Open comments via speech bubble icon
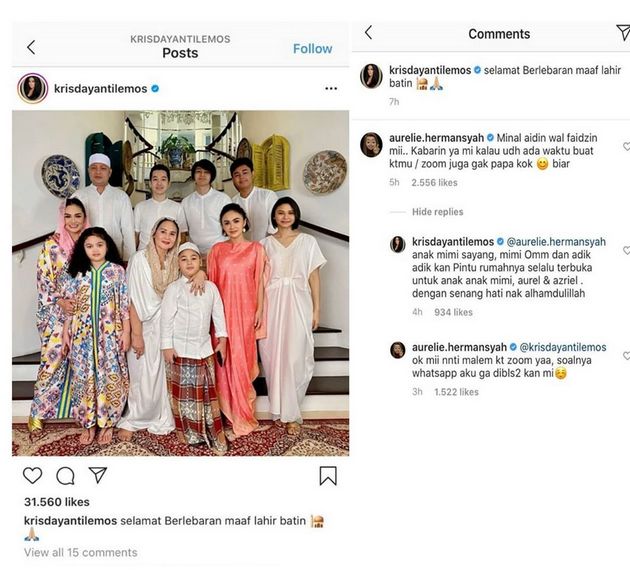The width and height of the screenshot is (630, 570). click(x=65, y=476)
